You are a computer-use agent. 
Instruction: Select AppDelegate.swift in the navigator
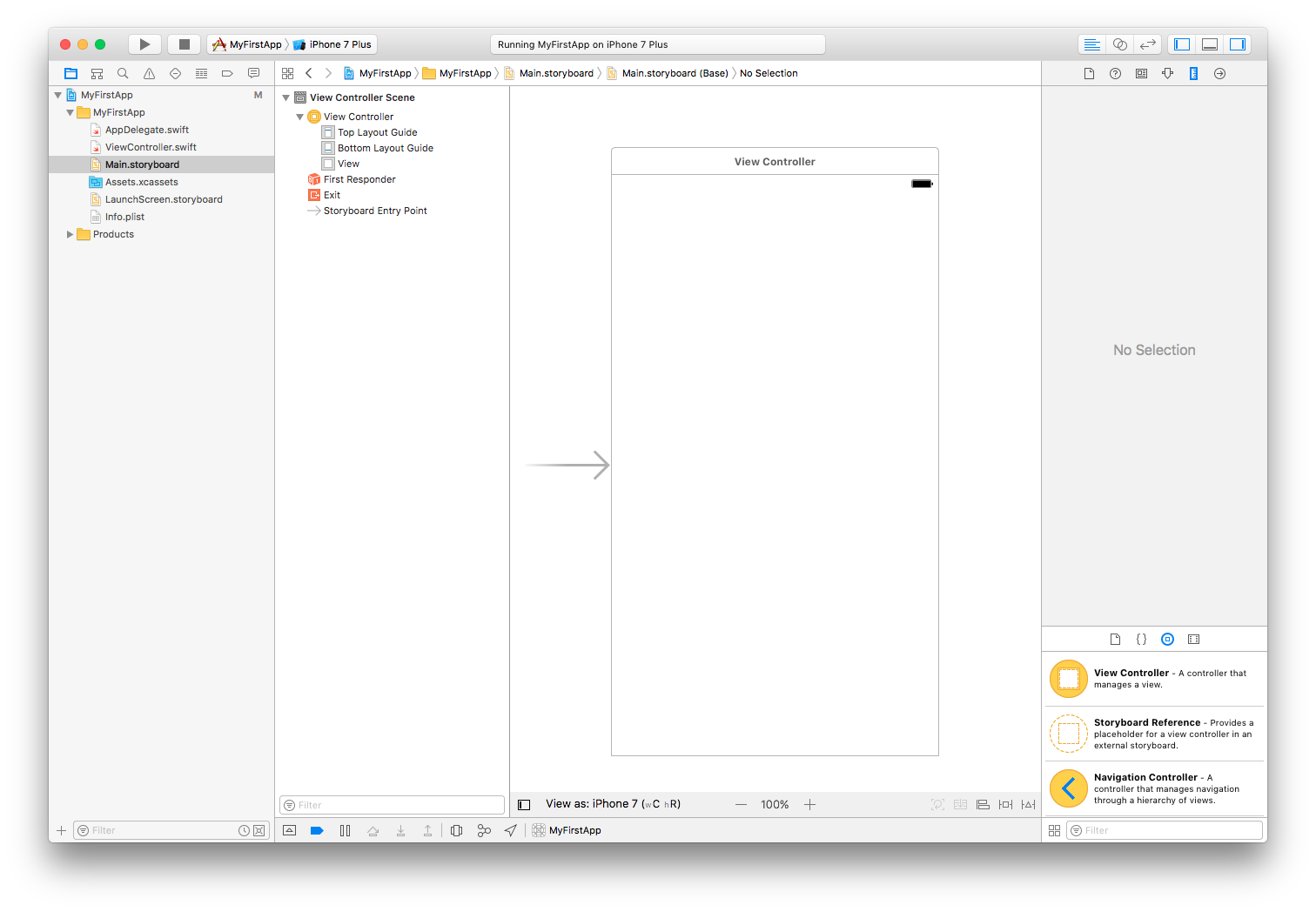(147, 130)
